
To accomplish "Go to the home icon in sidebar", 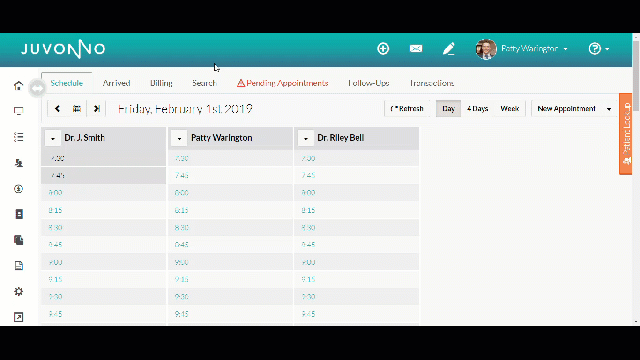I will [18, 85].
